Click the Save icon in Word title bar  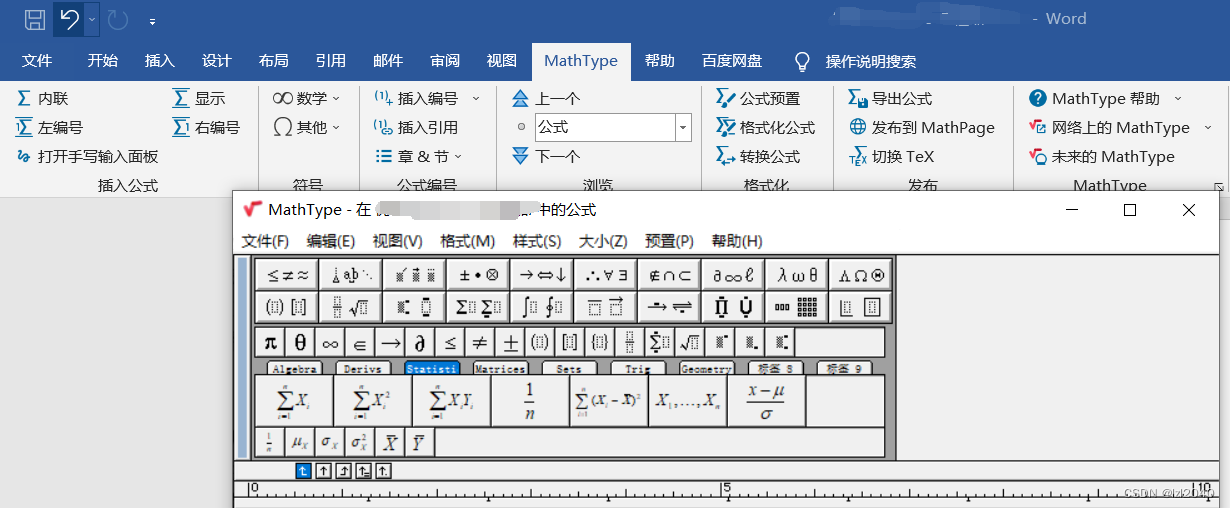tap(34, 19)
